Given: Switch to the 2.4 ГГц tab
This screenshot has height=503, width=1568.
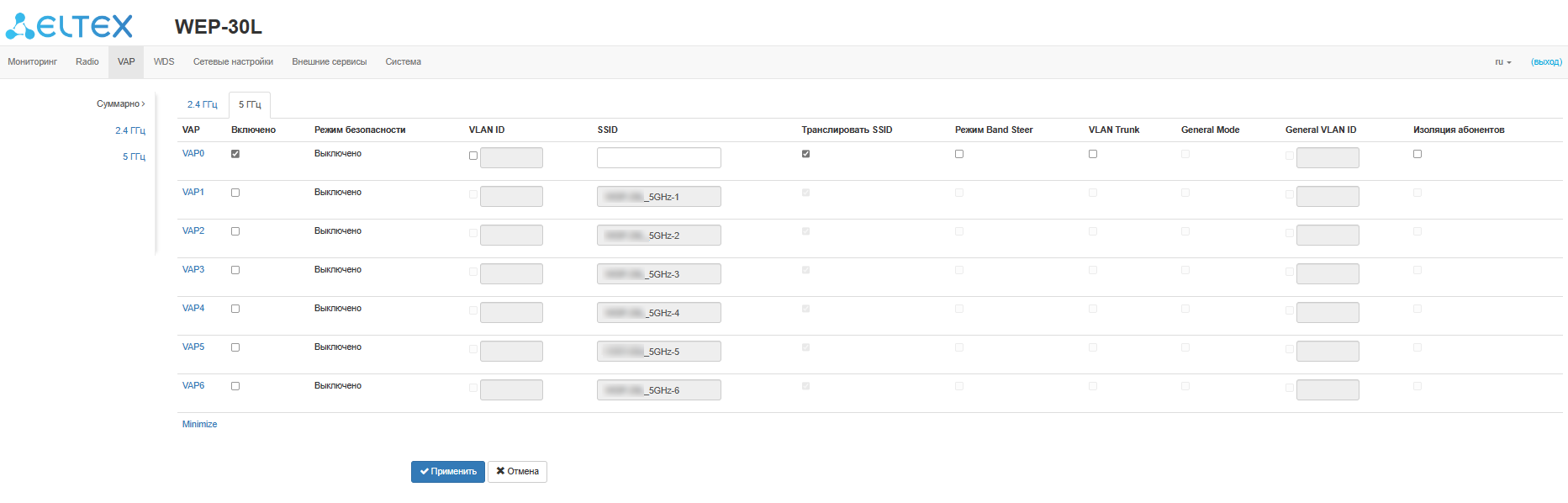Looking at the screenshot, I should 202,105.
